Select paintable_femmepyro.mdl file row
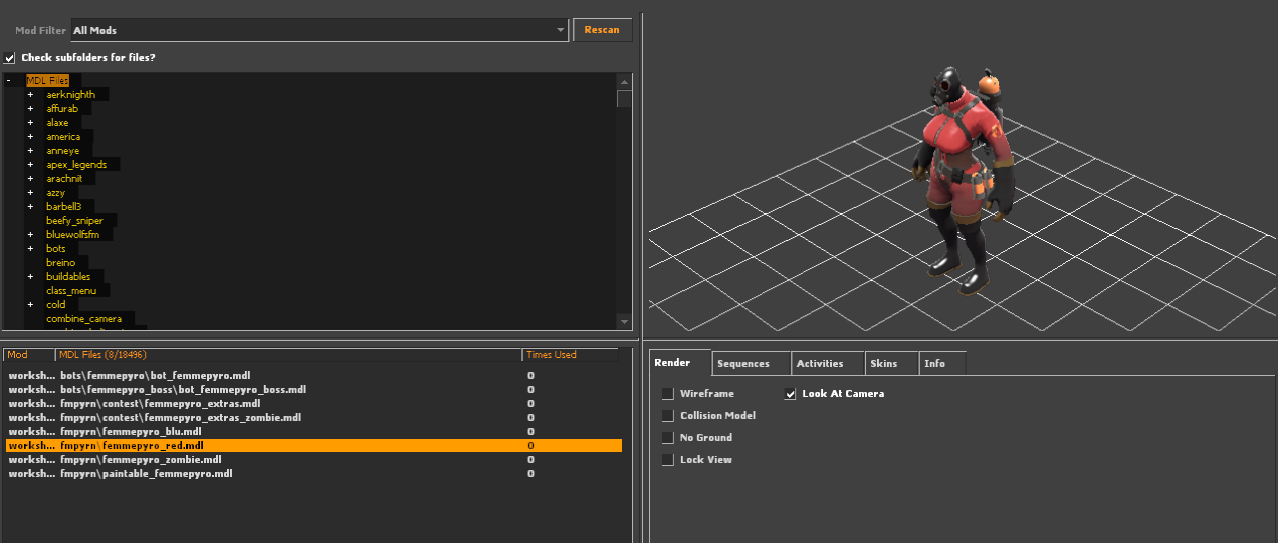Viewport: 1278px width, 543px height. point(313,473)
